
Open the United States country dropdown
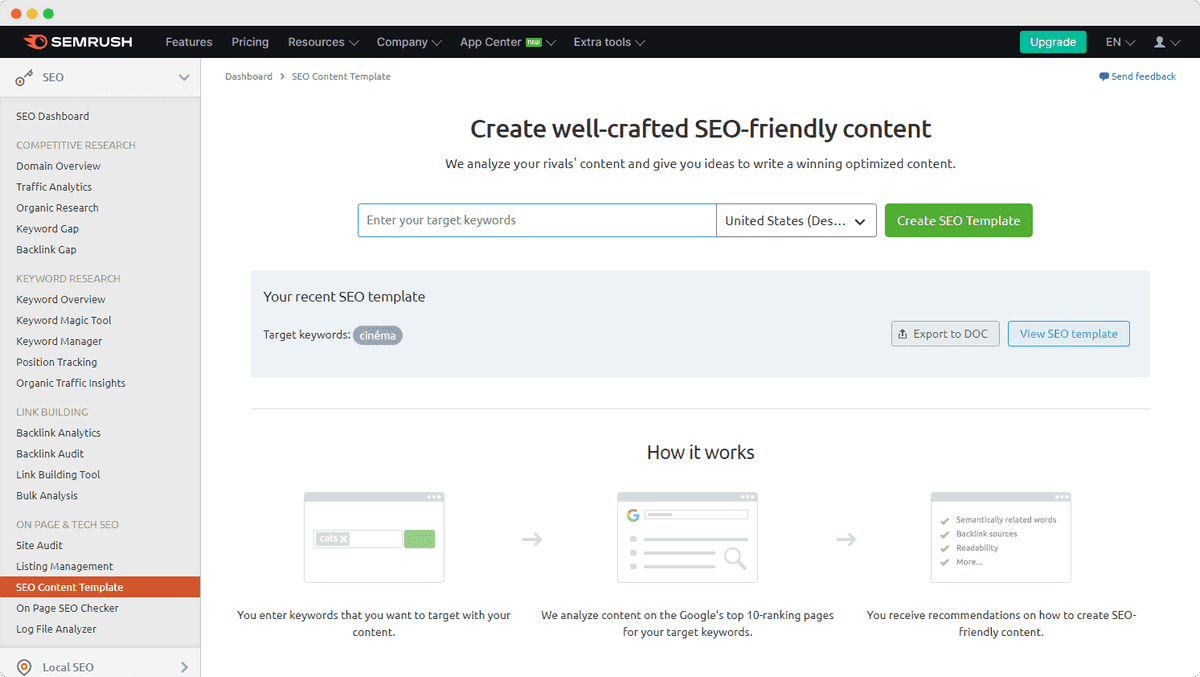[796, 220]
